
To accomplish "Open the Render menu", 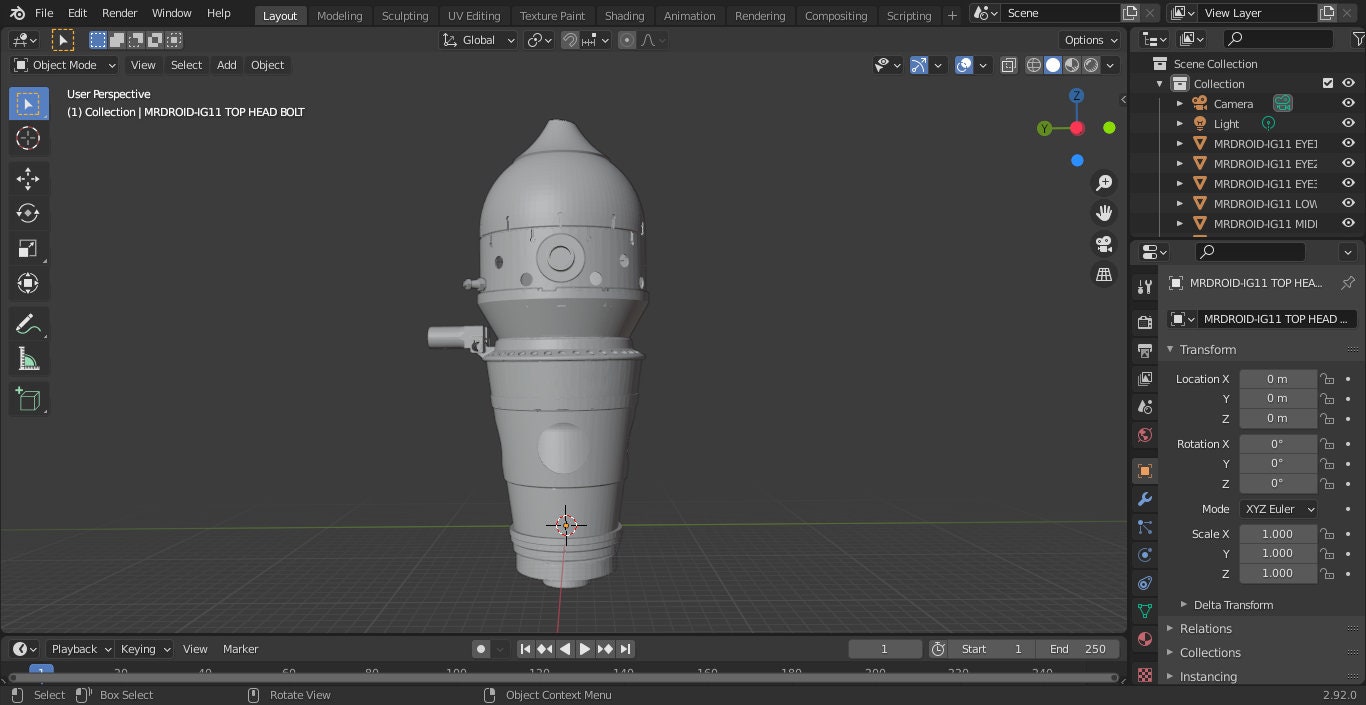I will (119, 13).
